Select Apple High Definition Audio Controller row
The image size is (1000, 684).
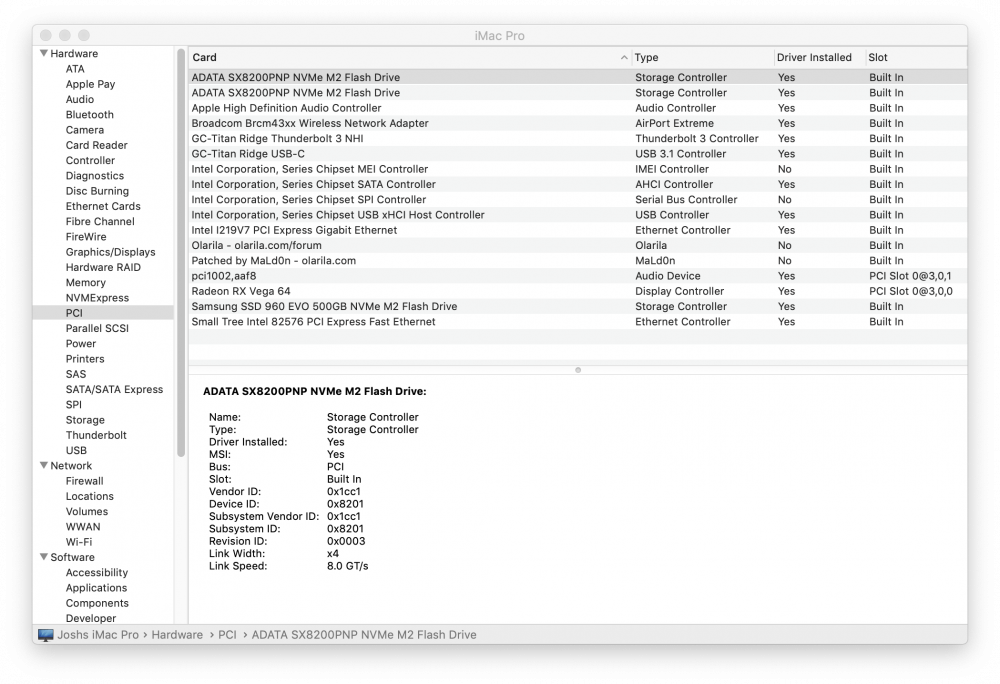pyautogui.click(x=578, y=108)
